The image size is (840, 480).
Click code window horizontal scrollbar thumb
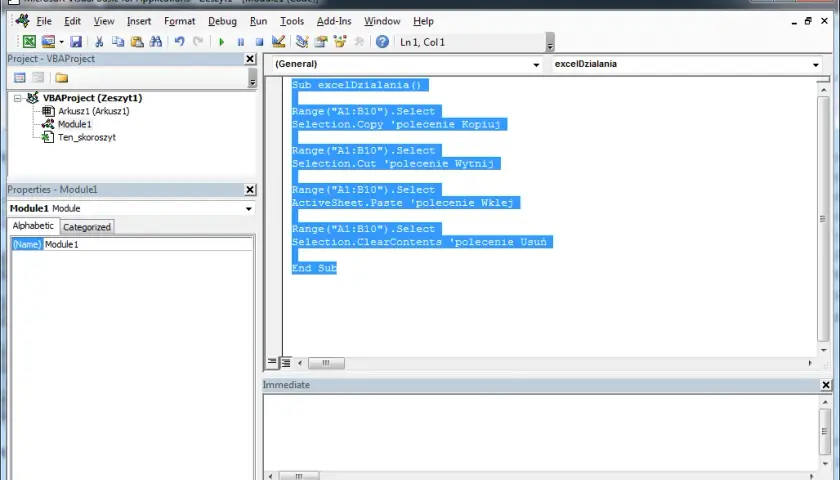(326, 363)
